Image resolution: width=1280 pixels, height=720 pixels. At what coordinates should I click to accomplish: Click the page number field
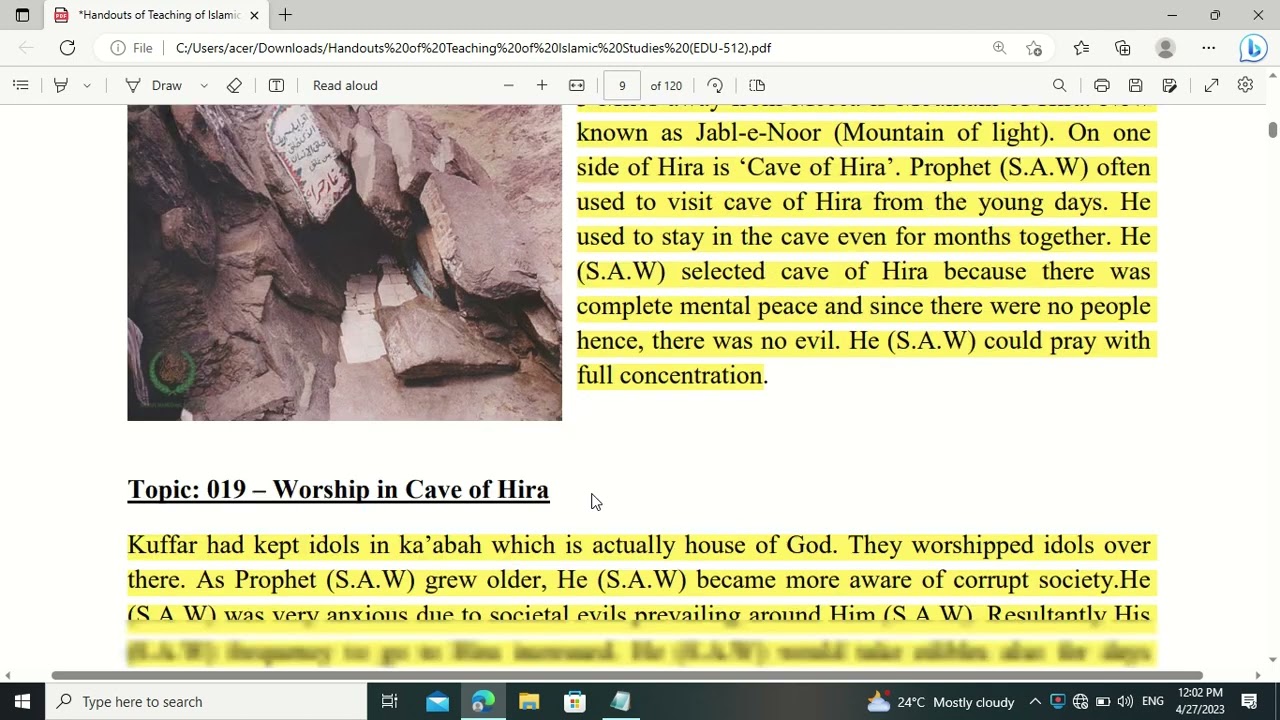[x=622, y=85]
